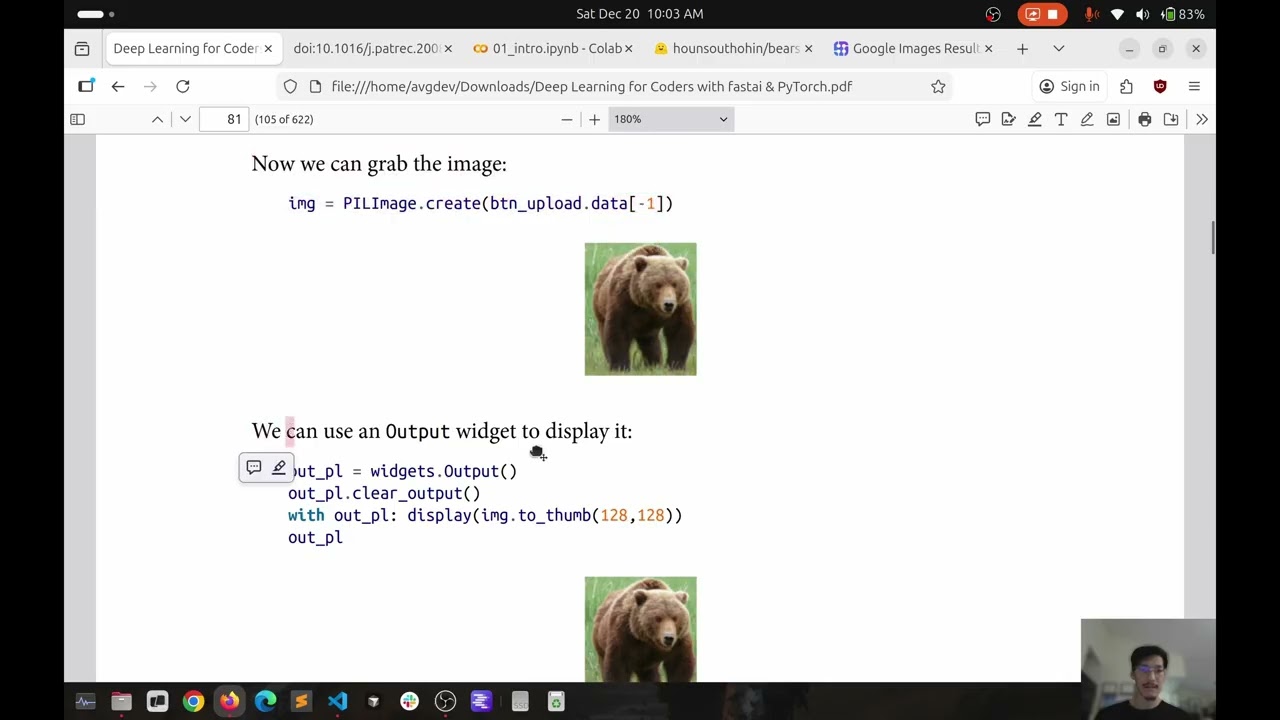Click the highlight button on the floating popup
This screenshot has width=1280, height=720.
tap(279, 467)
